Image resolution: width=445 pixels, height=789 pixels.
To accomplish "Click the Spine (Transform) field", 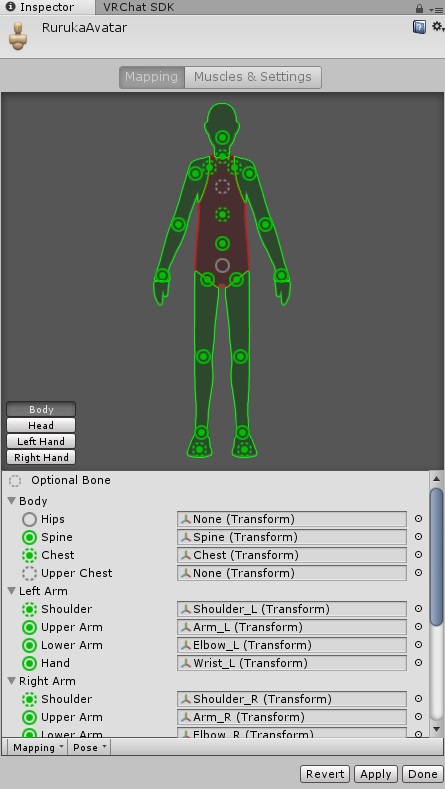I will point(292,537).
